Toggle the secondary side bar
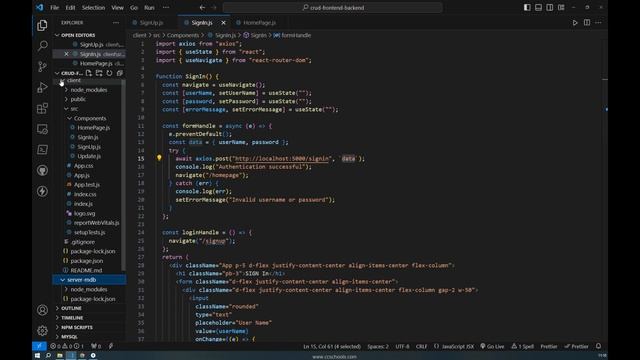 point(550,7)
